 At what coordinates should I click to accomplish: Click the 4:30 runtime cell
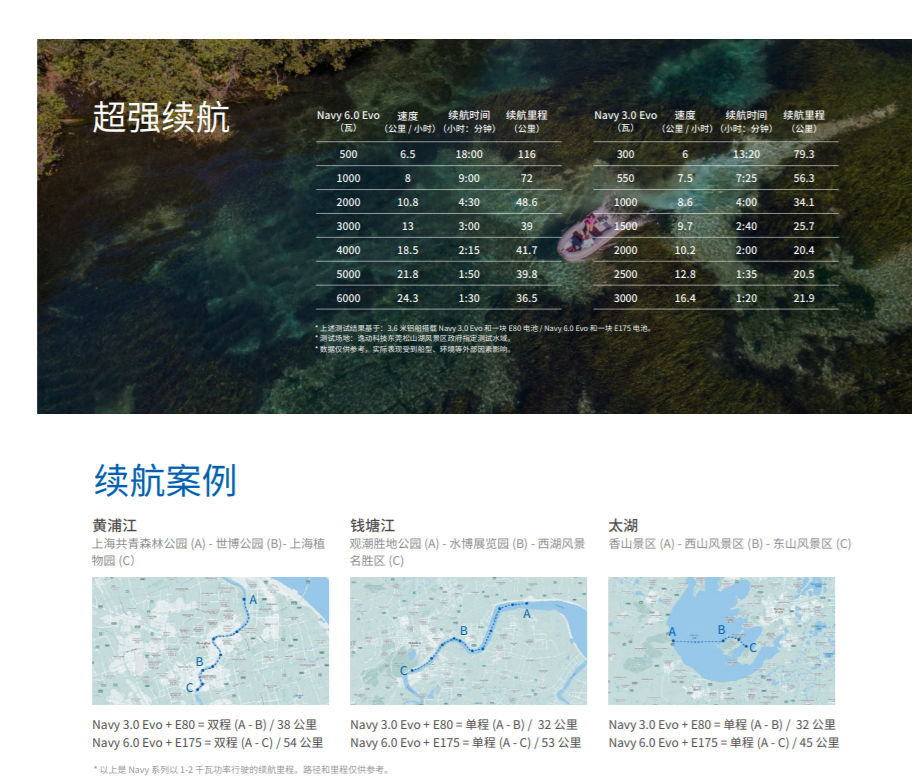[x=469, y=202]
